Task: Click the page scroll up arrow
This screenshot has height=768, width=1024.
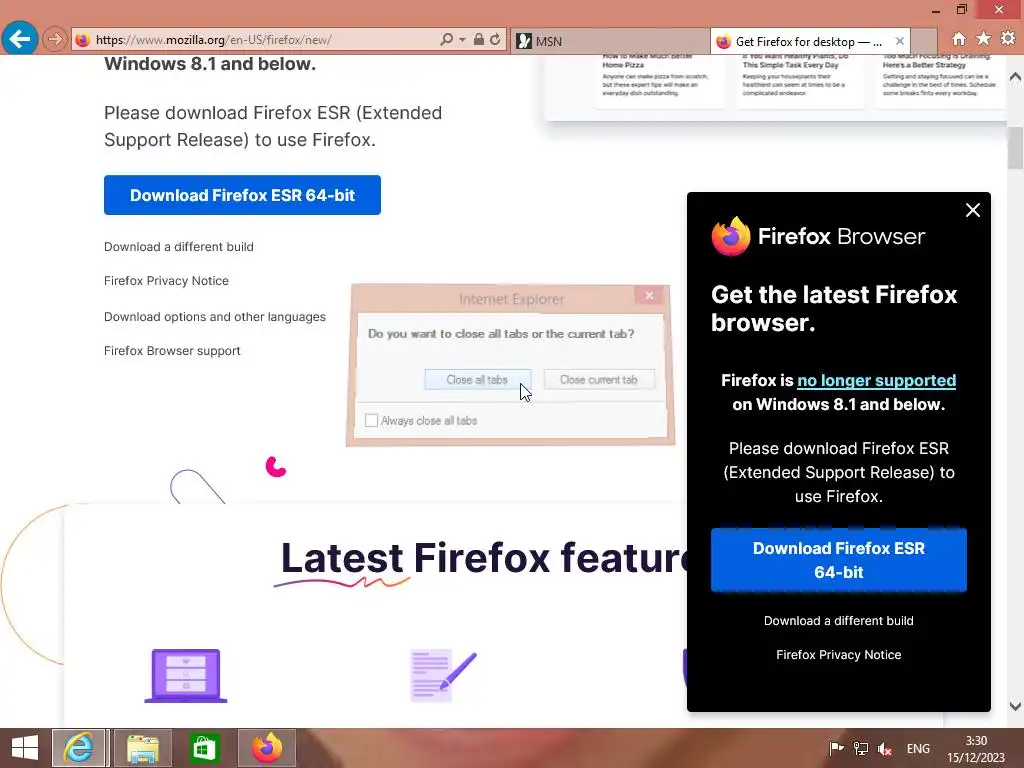Action: [x=1015, y=77]
